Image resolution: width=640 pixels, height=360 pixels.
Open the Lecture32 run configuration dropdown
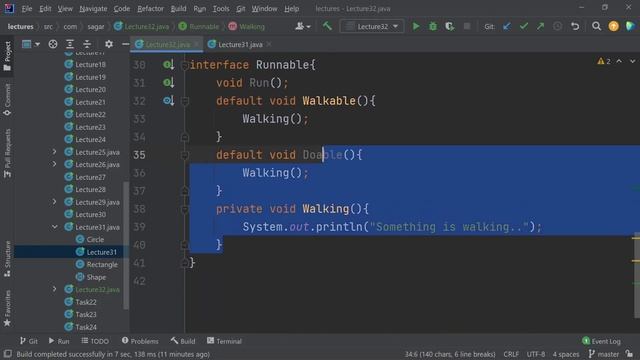(x=372, y=27)
